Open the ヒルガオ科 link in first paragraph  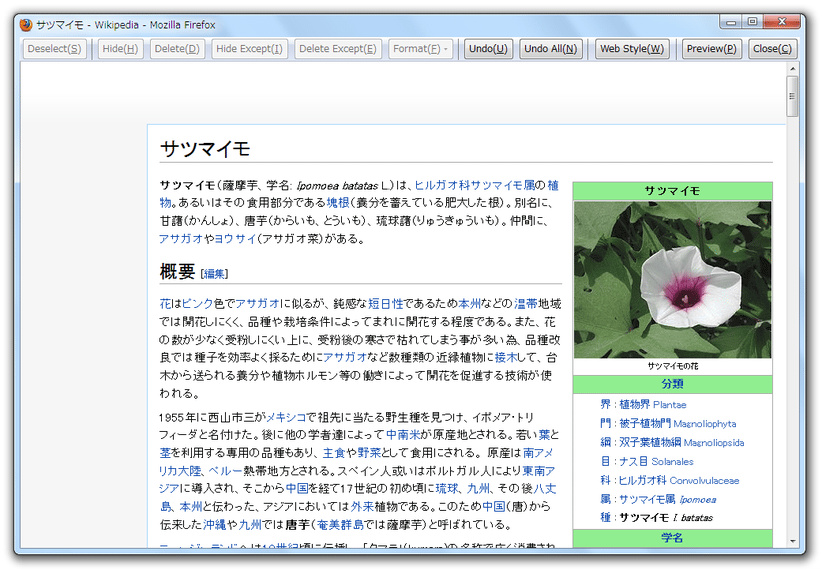(442, 185)
